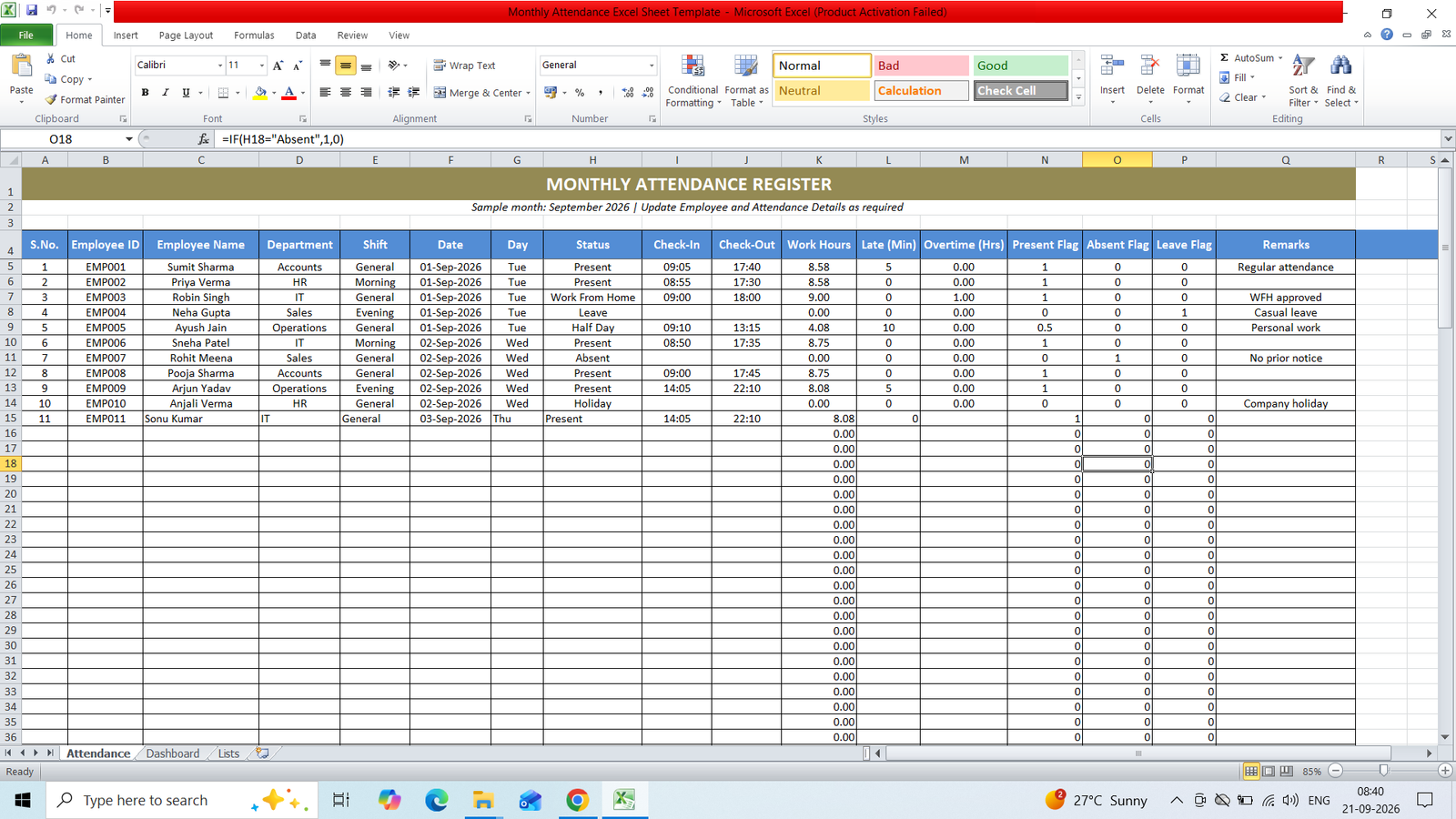Apply Comma Style format
This screenshot has height=819, width=1456.
tap(601, 92)
